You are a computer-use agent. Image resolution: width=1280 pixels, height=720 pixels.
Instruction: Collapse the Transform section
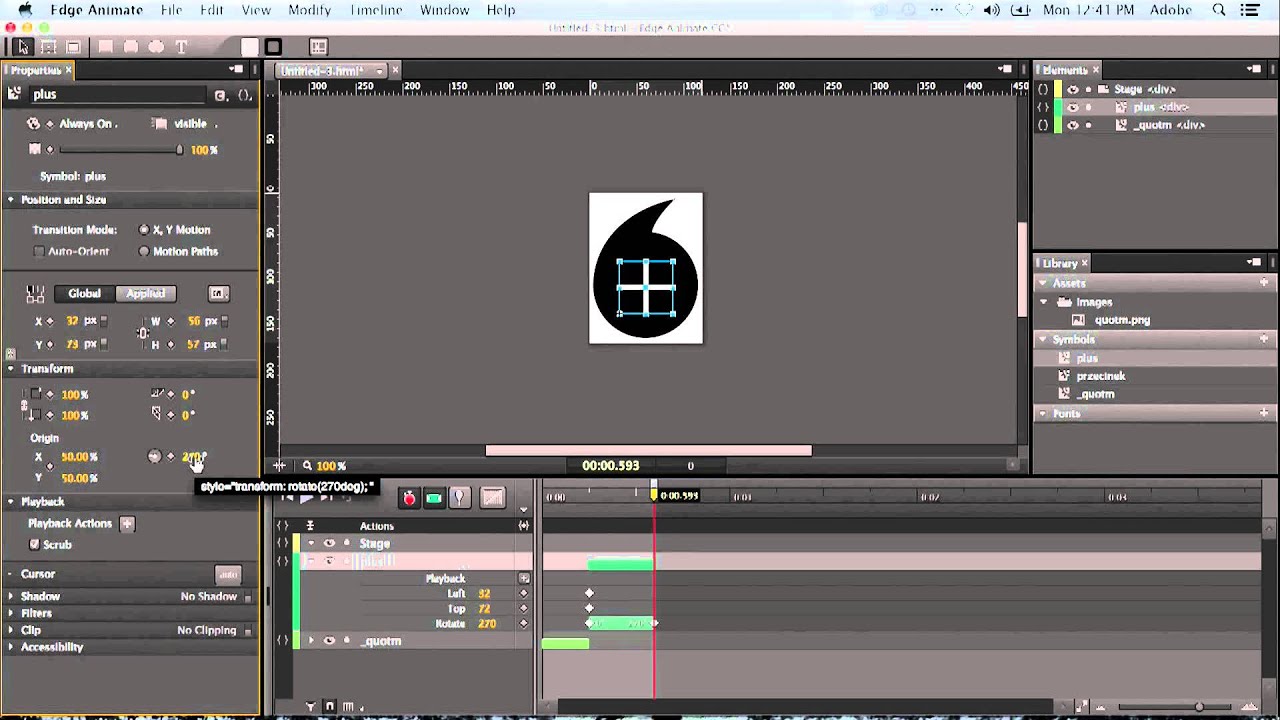[11, 369]
